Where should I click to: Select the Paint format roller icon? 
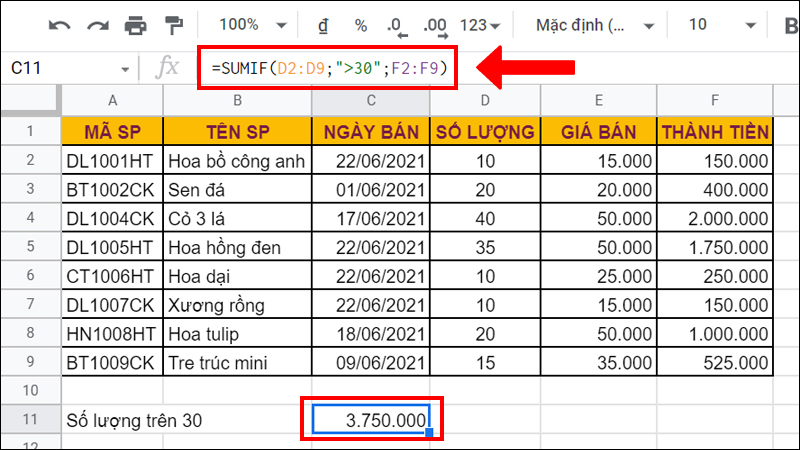(173, 25)
